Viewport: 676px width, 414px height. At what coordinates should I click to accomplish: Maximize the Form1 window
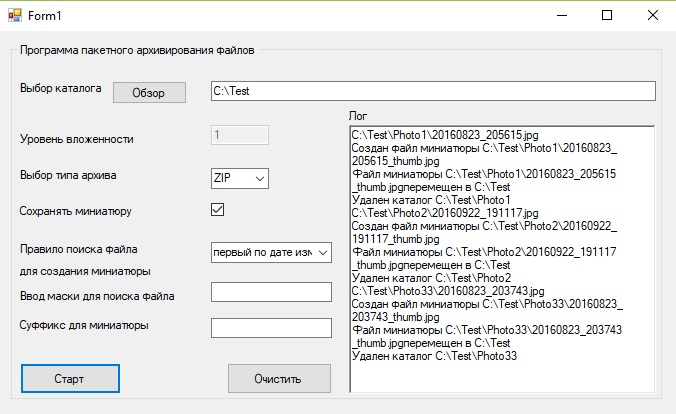click(x=607, y=16)
